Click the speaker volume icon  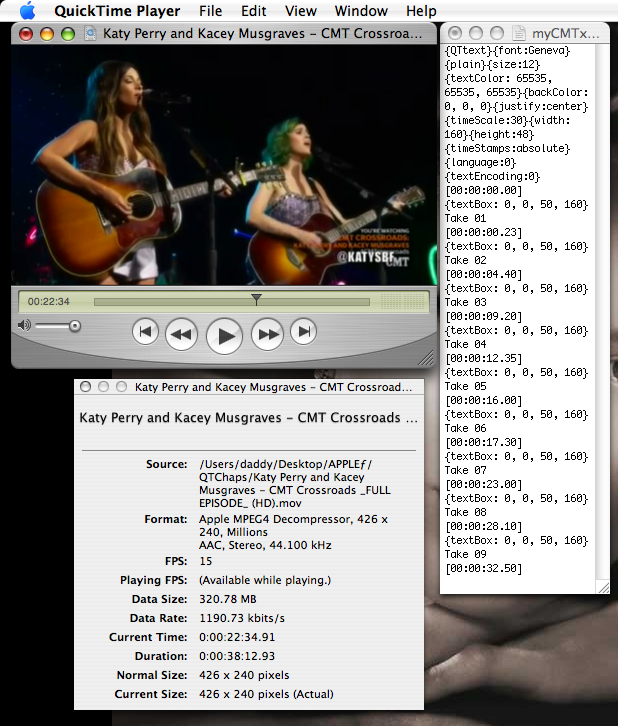(x=24, y=325)
